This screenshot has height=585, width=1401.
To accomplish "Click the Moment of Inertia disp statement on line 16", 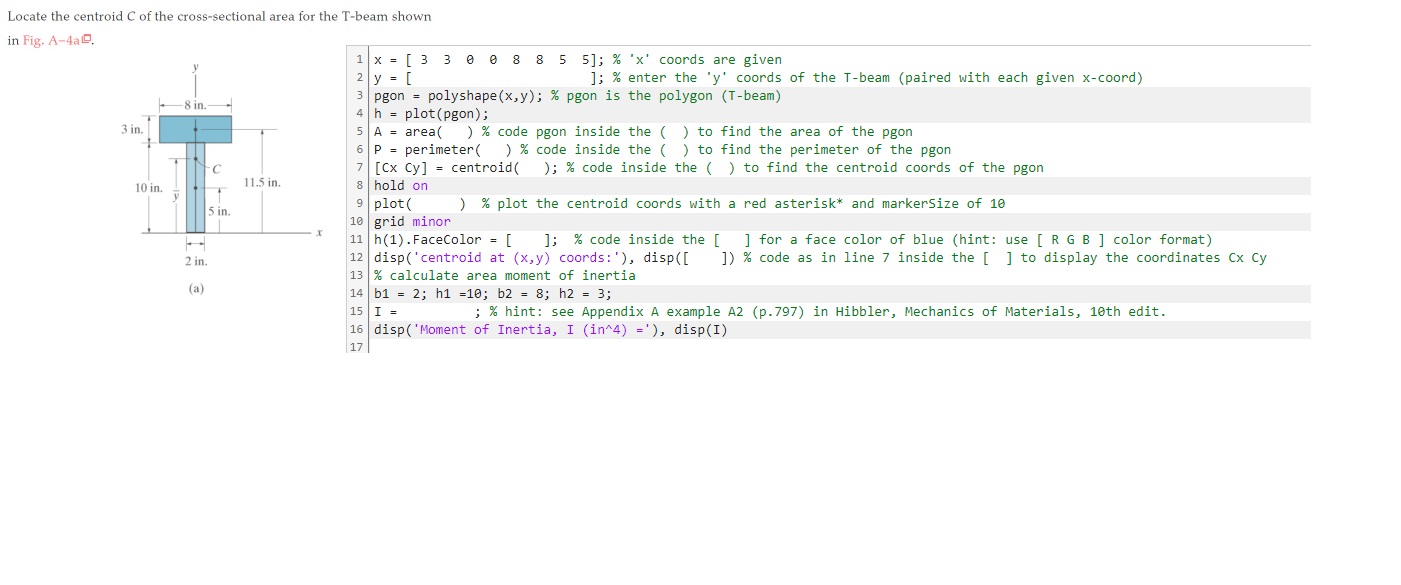I will click(550, 329).
